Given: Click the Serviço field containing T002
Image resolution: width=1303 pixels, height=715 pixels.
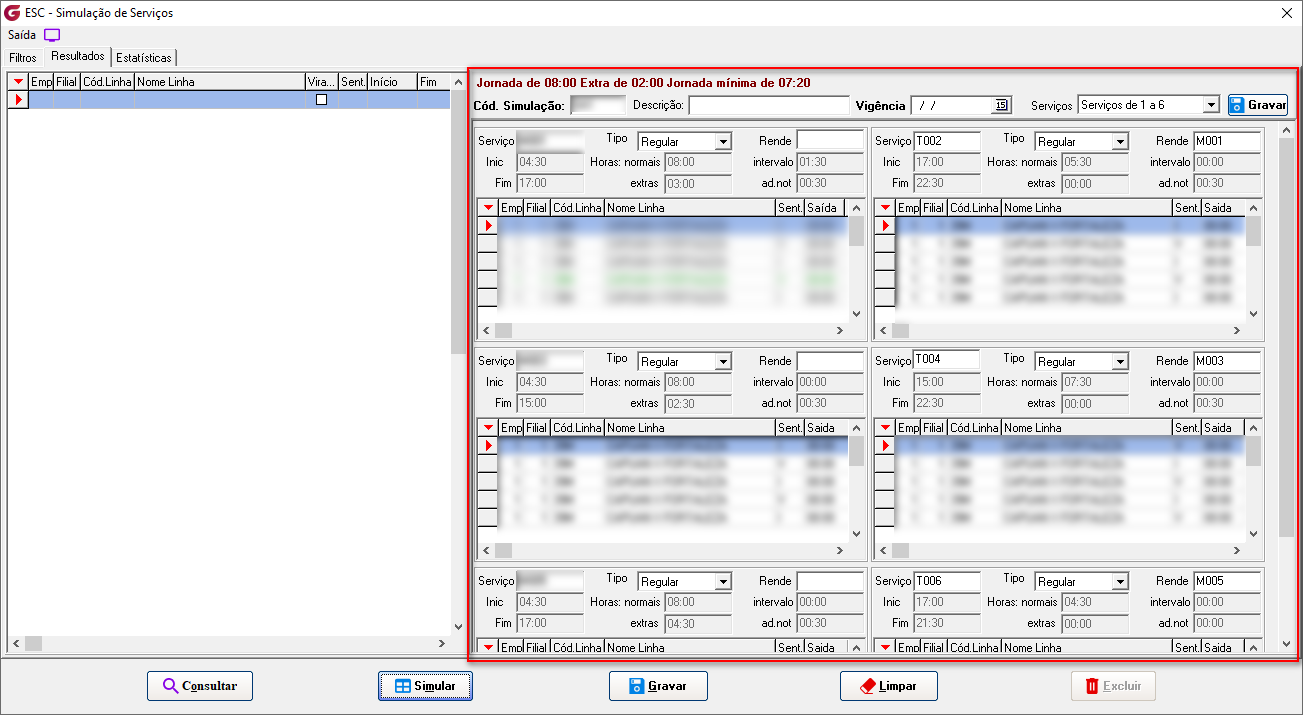Looking at the screenshot, I should tap(946, 141).
